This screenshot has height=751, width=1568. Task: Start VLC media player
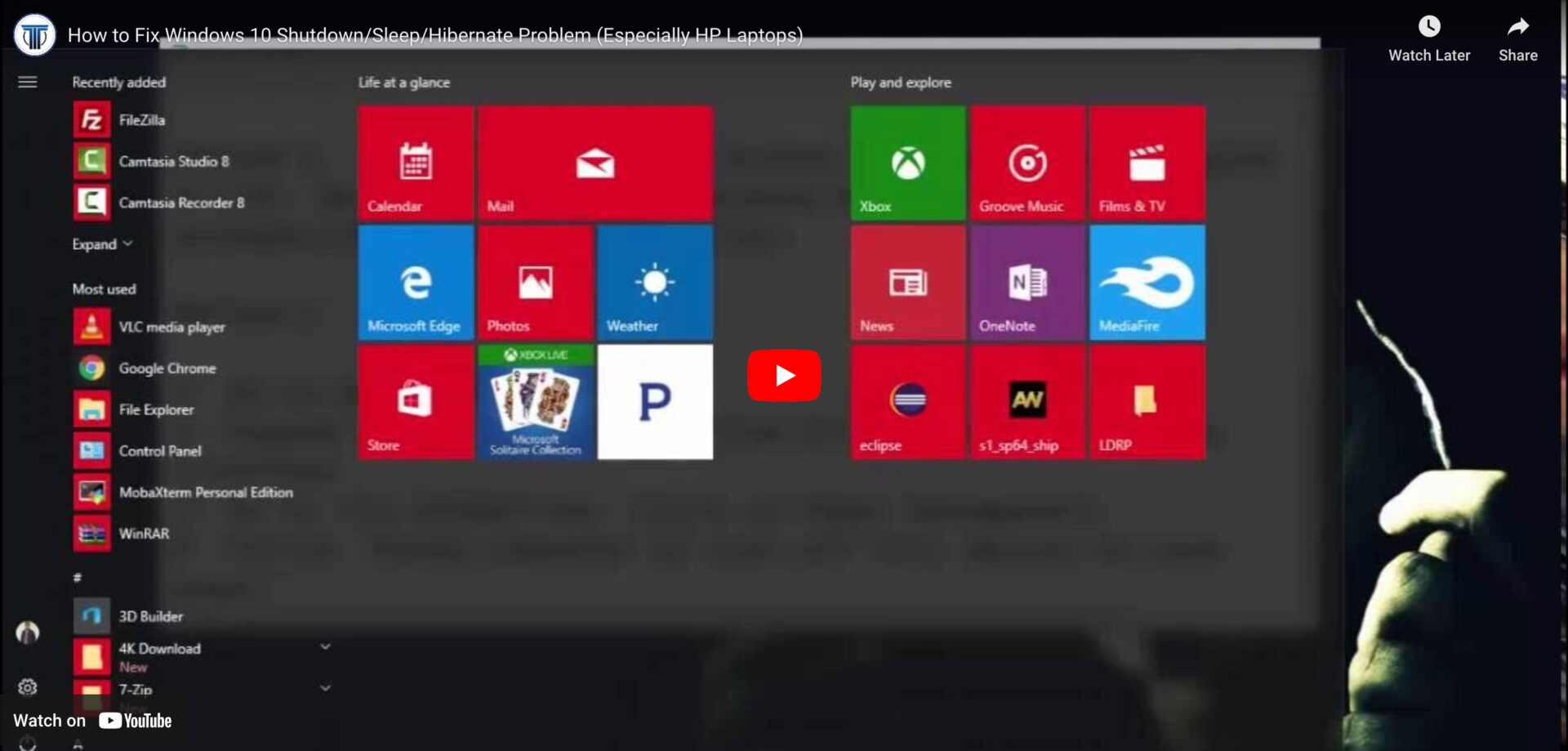(171, 326)
